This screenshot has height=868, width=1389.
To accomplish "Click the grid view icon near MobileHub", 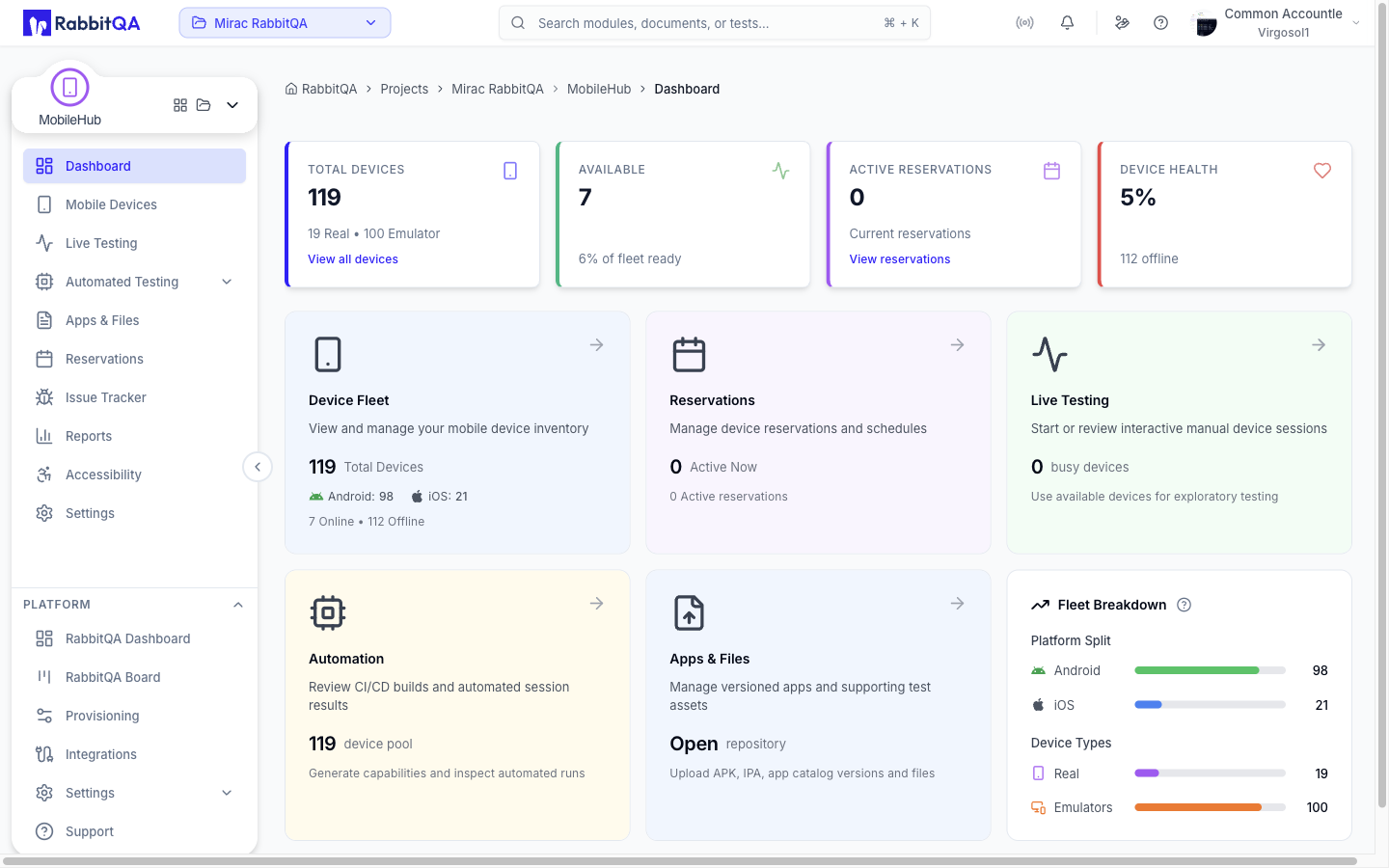I will (180, 105).
